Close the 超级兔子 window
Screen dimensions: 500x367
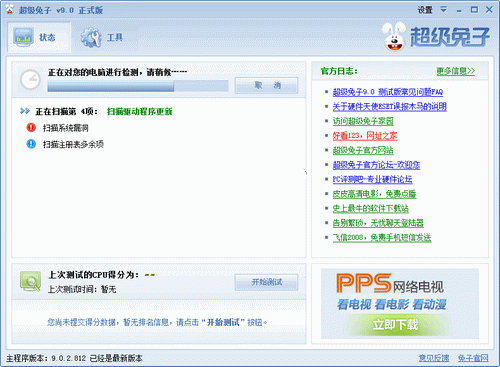tap(489, 10)
